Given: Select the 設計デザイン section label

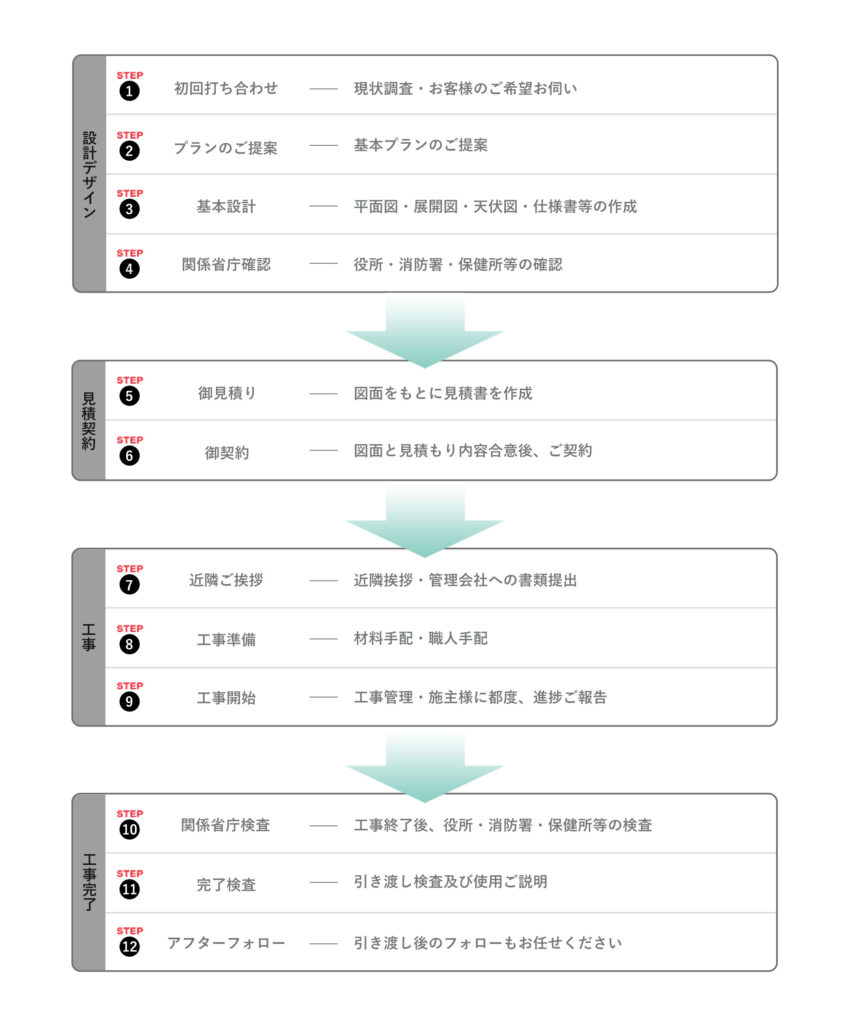Looking at the screenshot, I should pyautogui.click(x=89, y=174).
